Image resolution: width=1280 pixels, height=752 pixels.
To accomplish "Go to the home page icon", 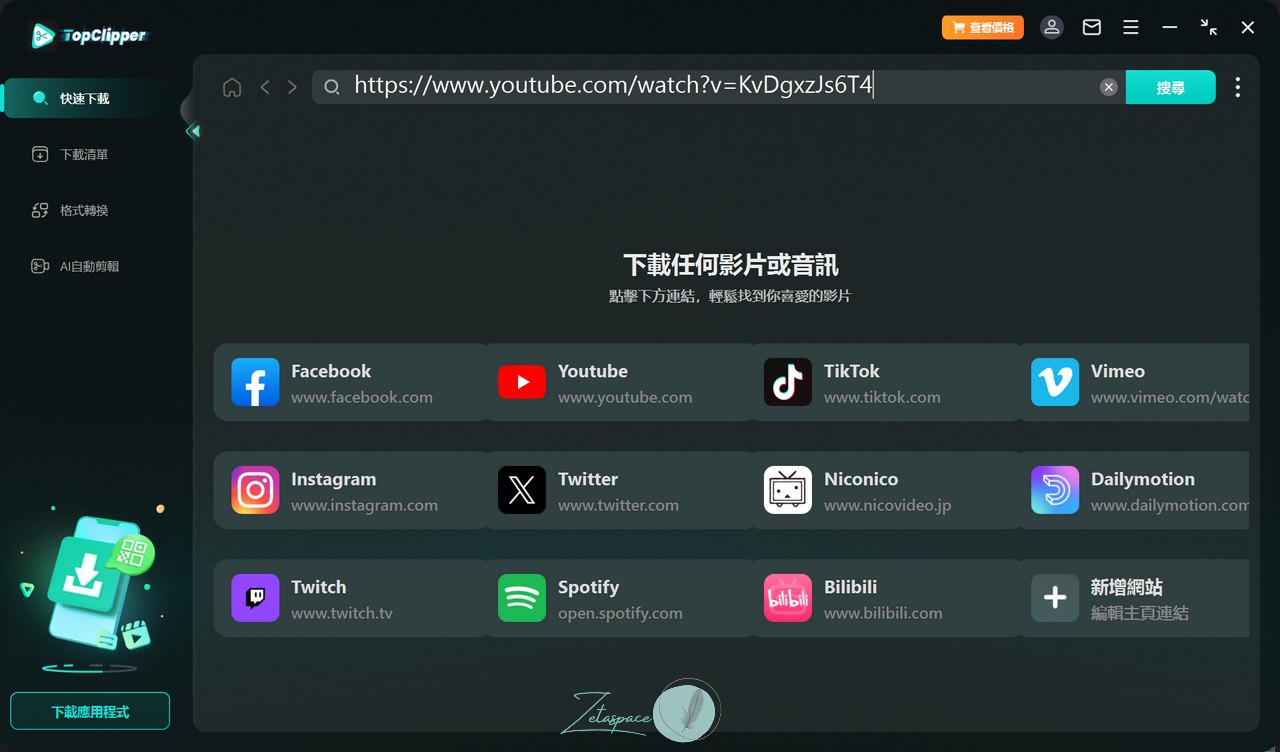I will (232, 87).
